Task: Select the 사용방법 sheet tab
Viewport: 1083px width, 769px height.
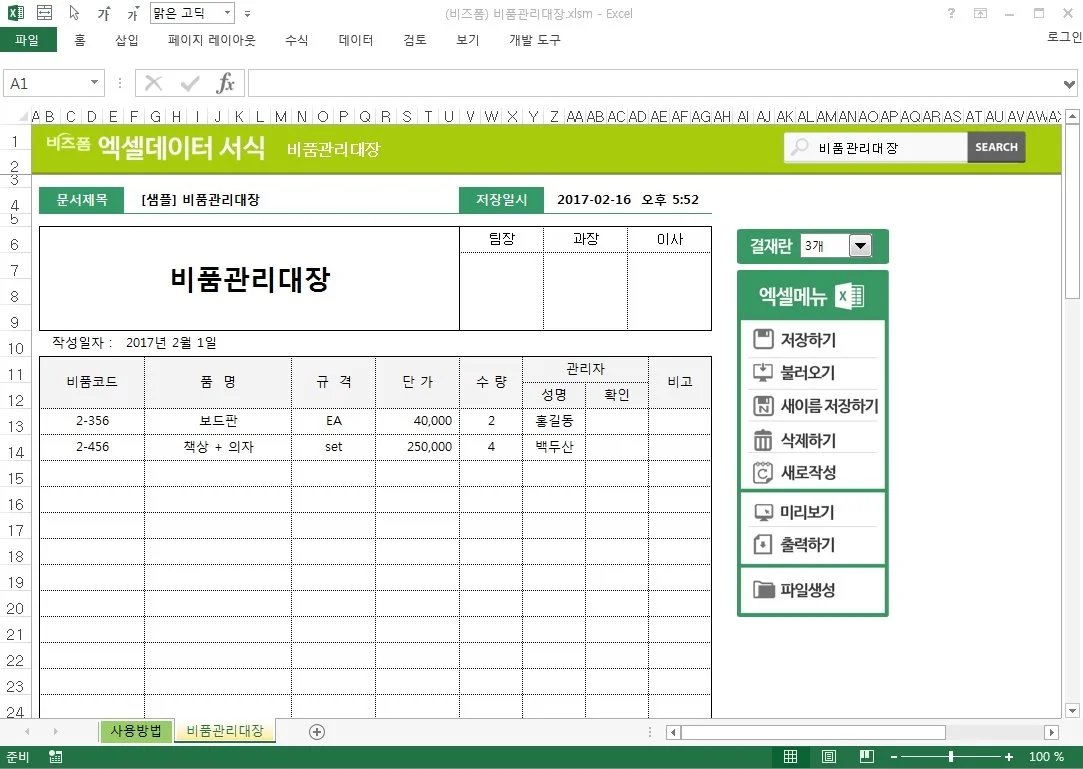Action: [x=135, y=731]
